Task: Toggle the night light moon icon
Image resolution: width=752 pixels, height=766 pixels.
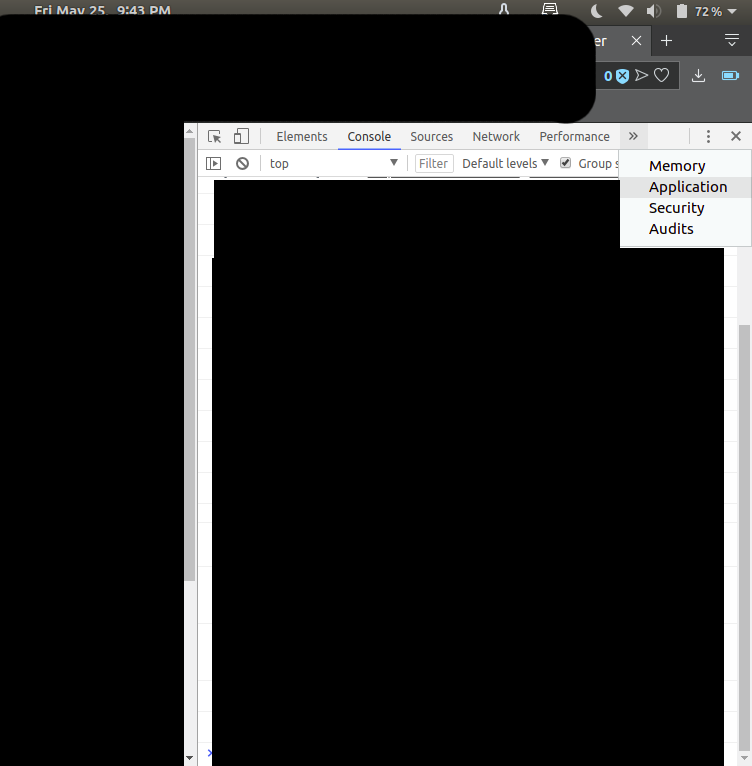Action: [597, 10]
